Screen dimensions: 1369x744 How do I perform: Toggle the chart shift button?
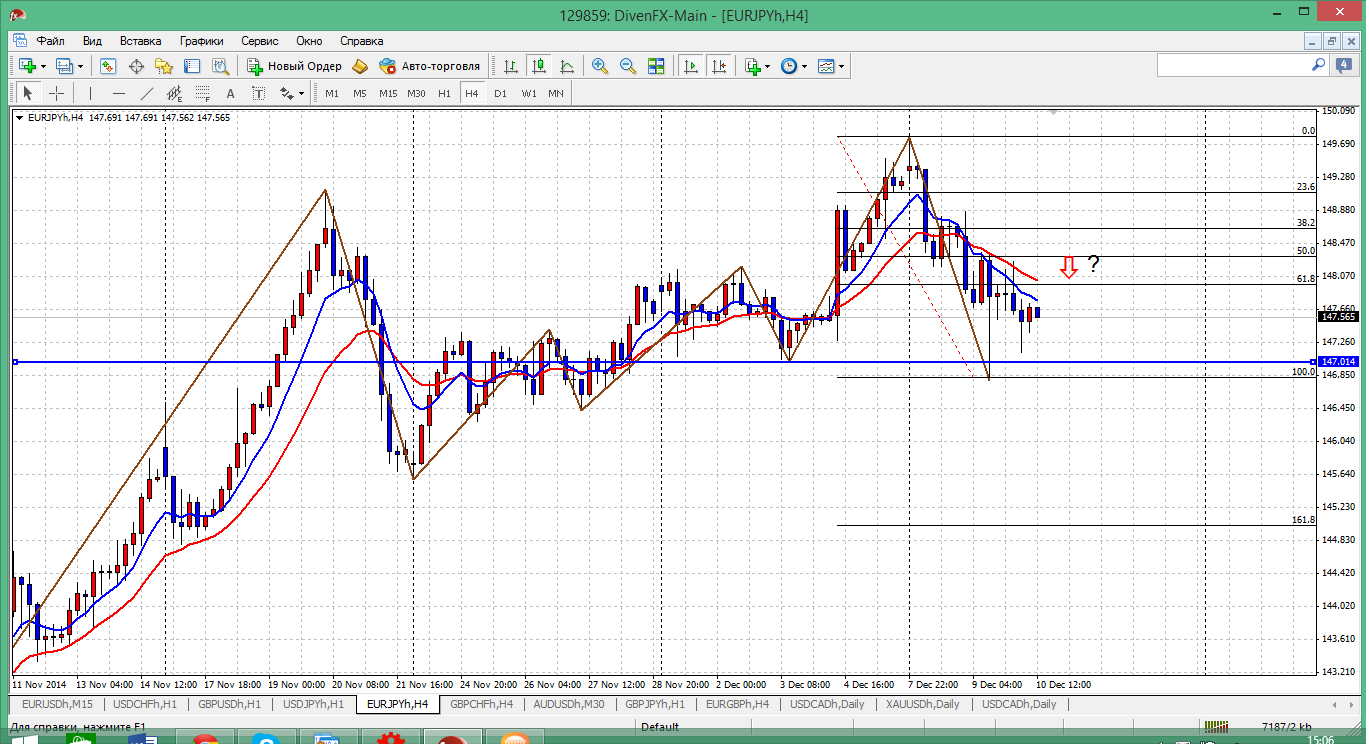coord(718,66)
